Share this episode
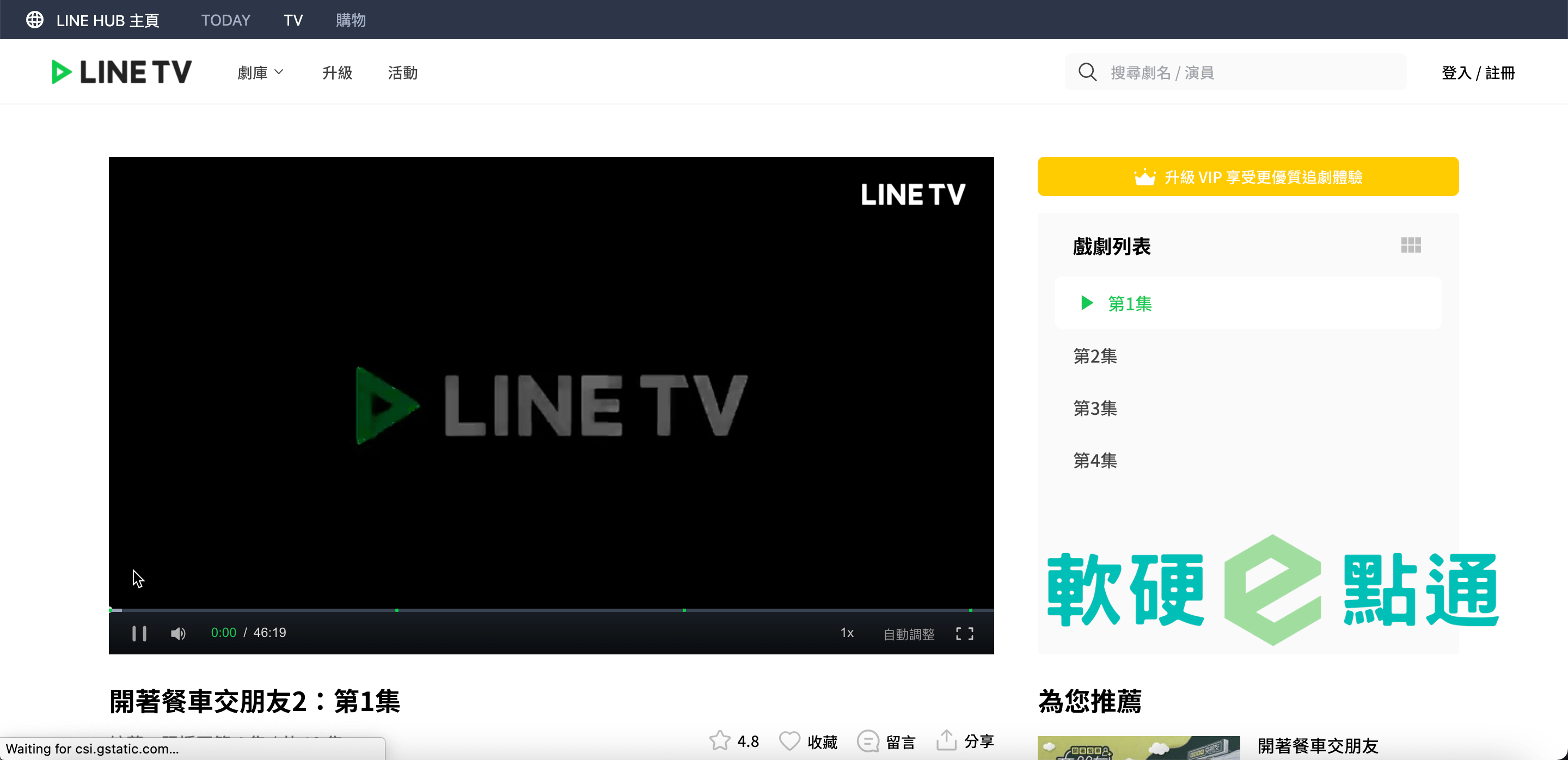Image resolution: width=1568 pixels, height=760 pixels. point(947,740)
